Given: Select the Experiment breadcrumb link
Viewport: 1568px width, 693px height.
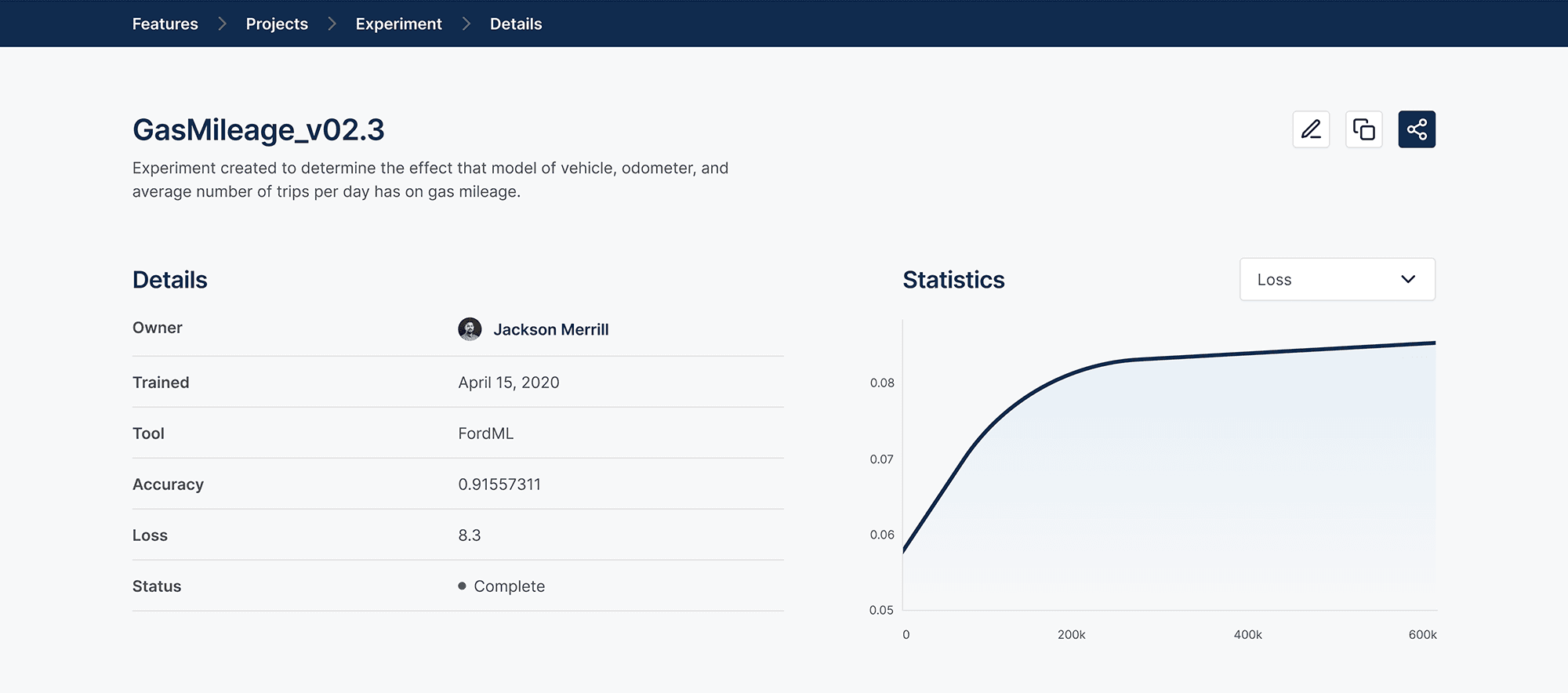Looking at the screenshot, I should [398, 24].
